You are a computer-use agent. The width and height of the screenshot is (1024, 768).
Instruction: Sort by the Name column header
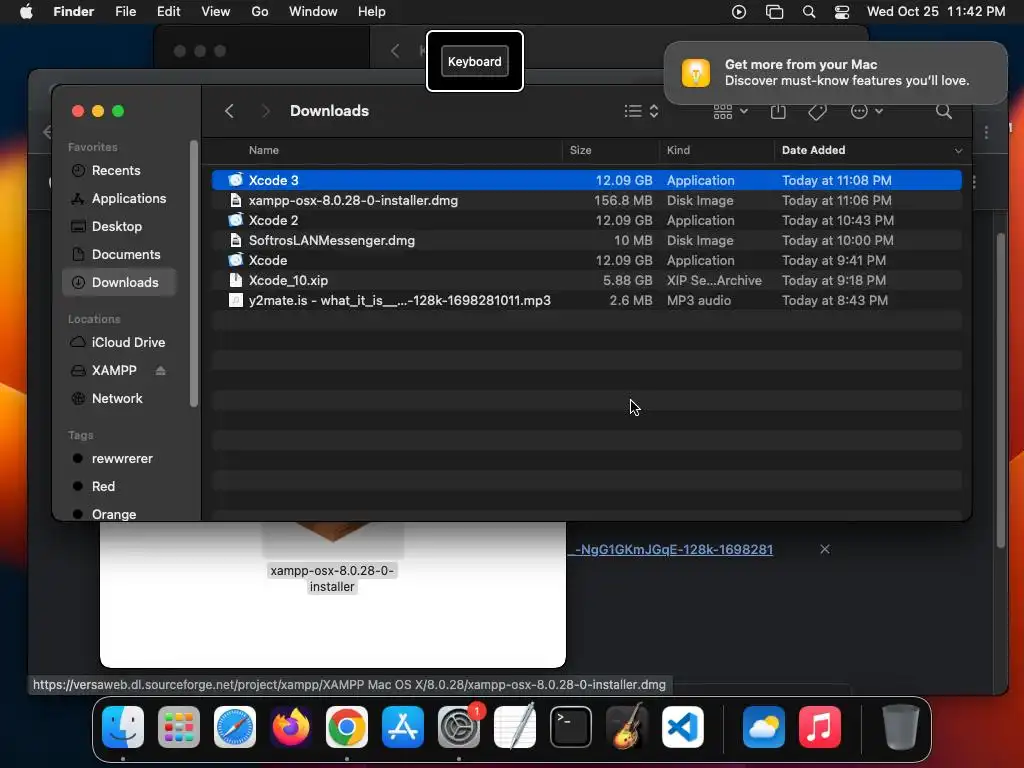pos(264,150)
